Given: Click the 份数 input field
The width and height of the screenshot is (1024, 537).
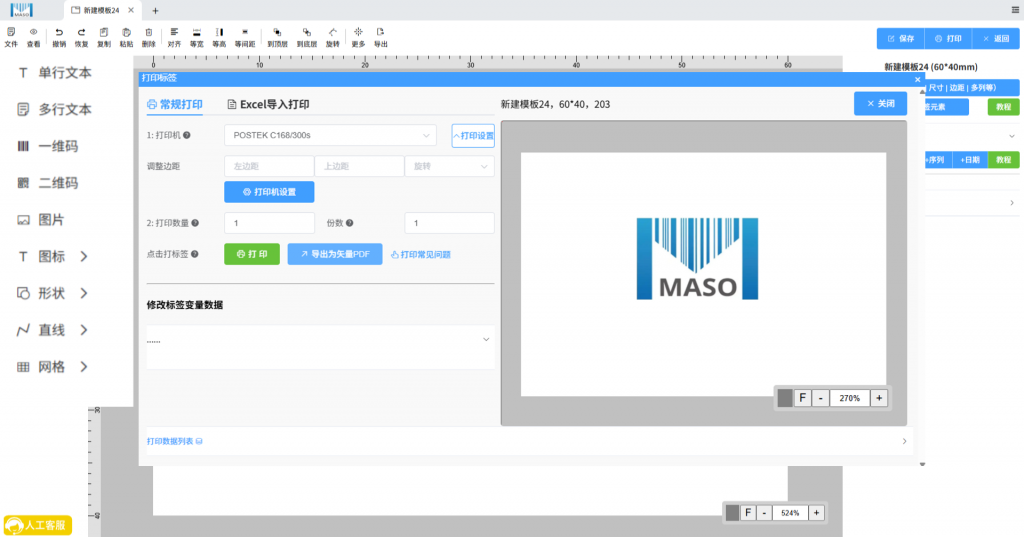Looking at the screenshot, I should 449,223.
